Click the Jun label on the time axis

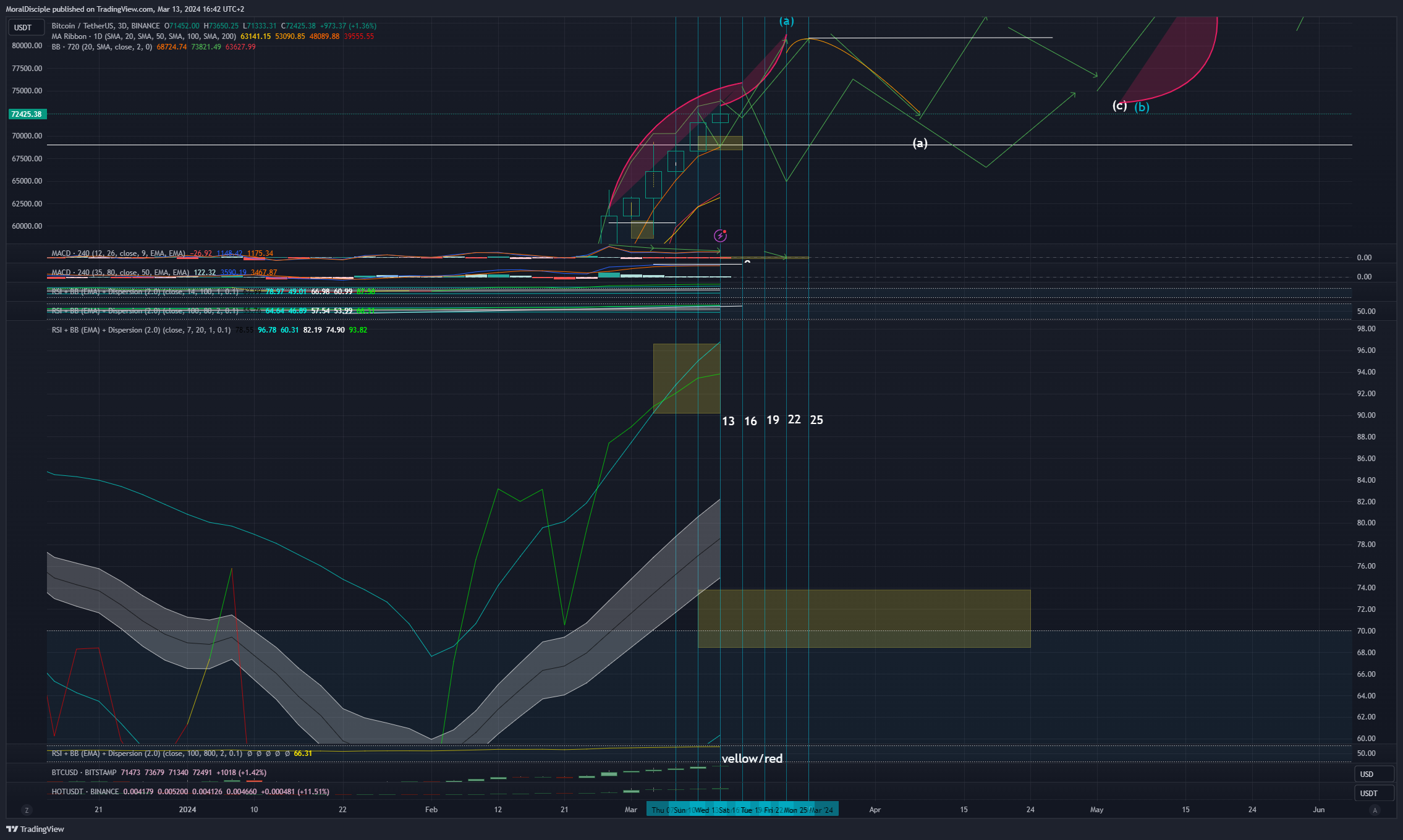1319,810
